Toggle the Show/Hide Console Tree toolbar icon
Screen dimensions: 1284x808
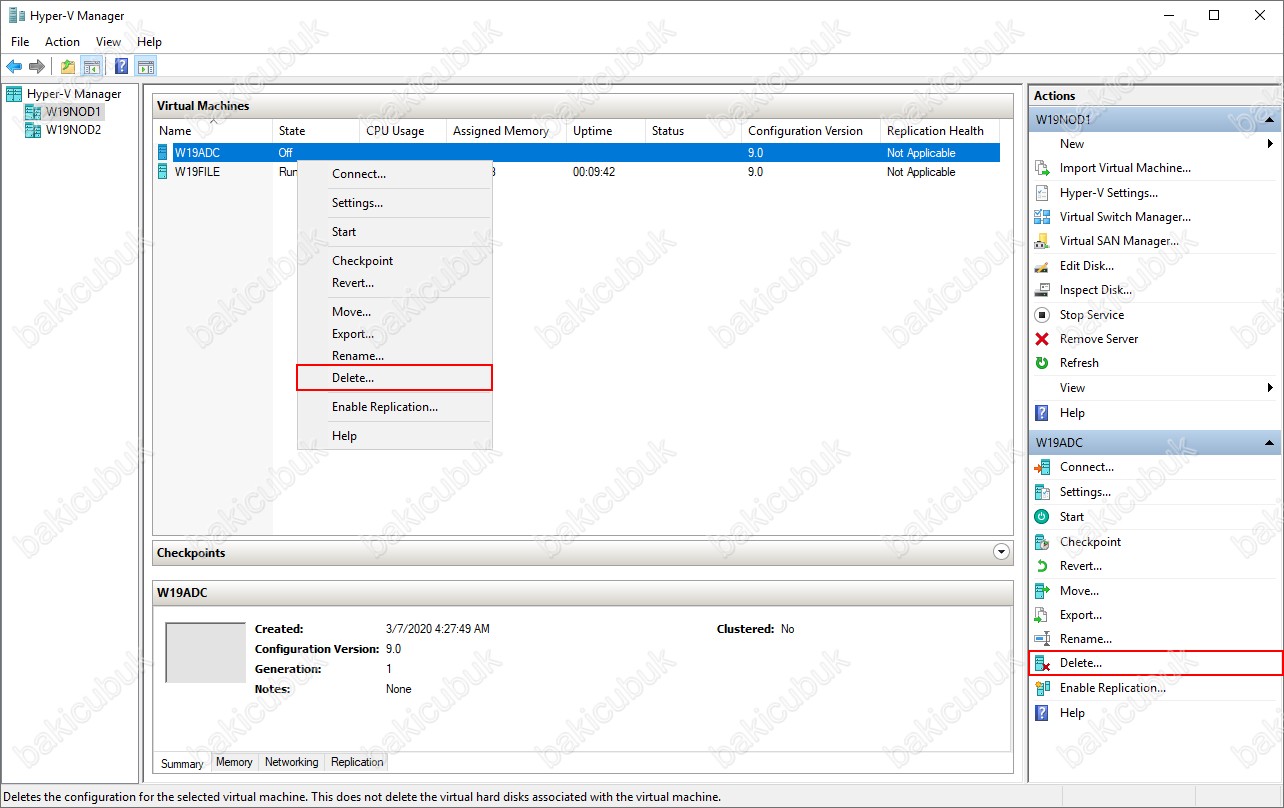point(91,67)
